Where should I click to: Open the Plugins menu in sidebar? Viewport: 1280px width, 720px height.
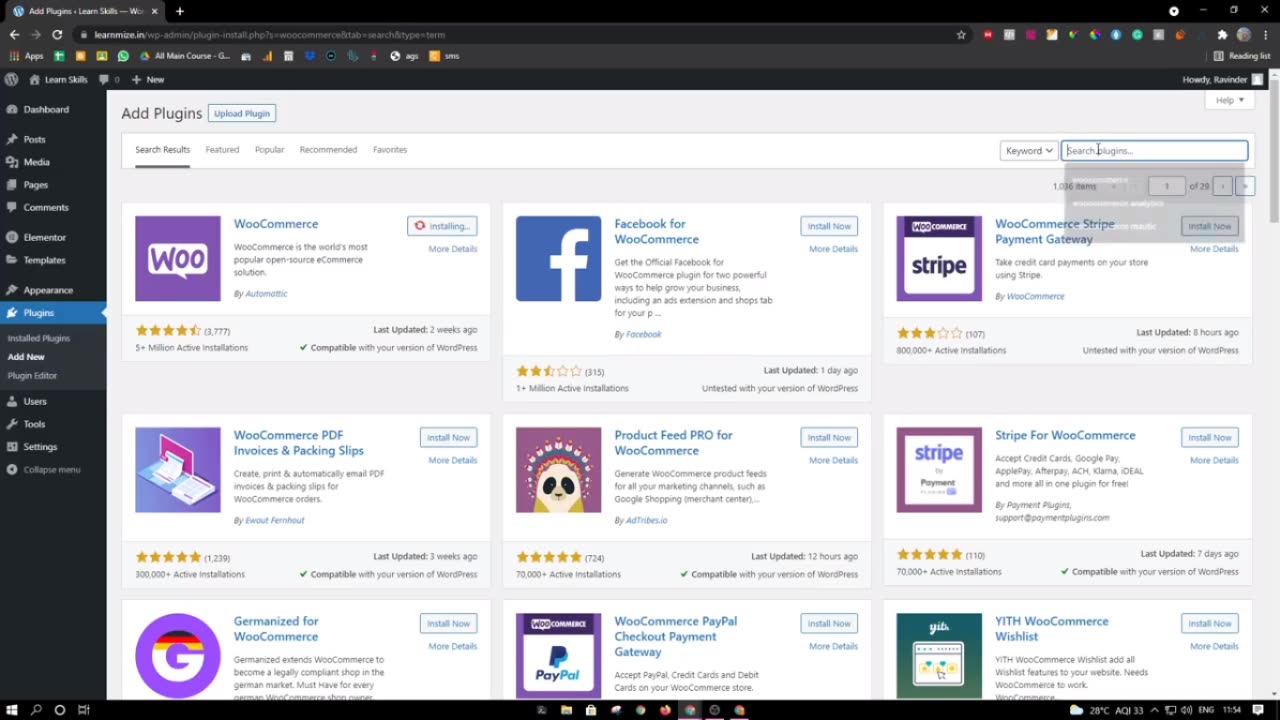coord(39,313)
